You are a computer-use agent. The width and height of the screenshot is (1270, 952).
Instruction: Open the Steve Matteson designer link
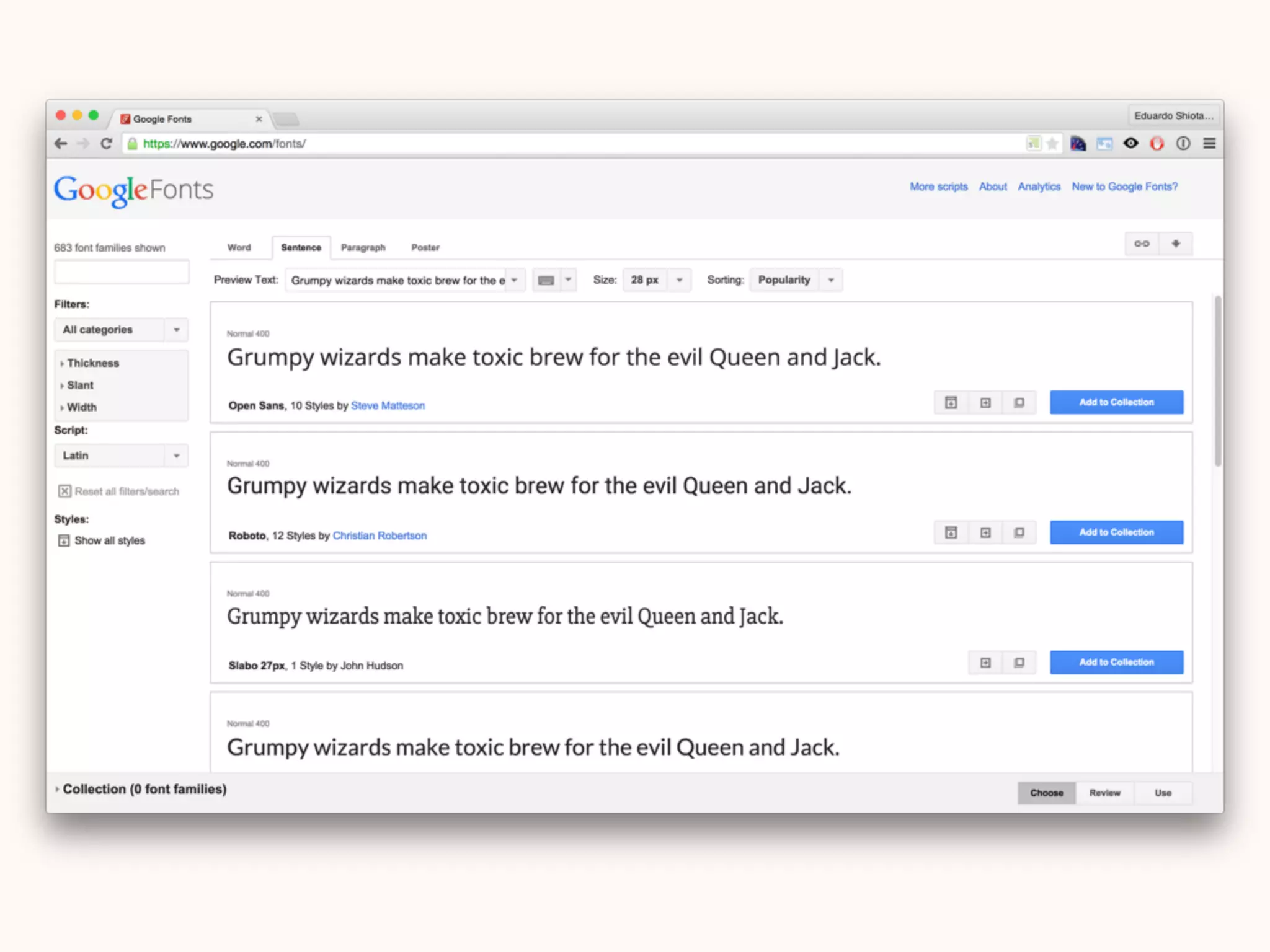tap(388, 405)
